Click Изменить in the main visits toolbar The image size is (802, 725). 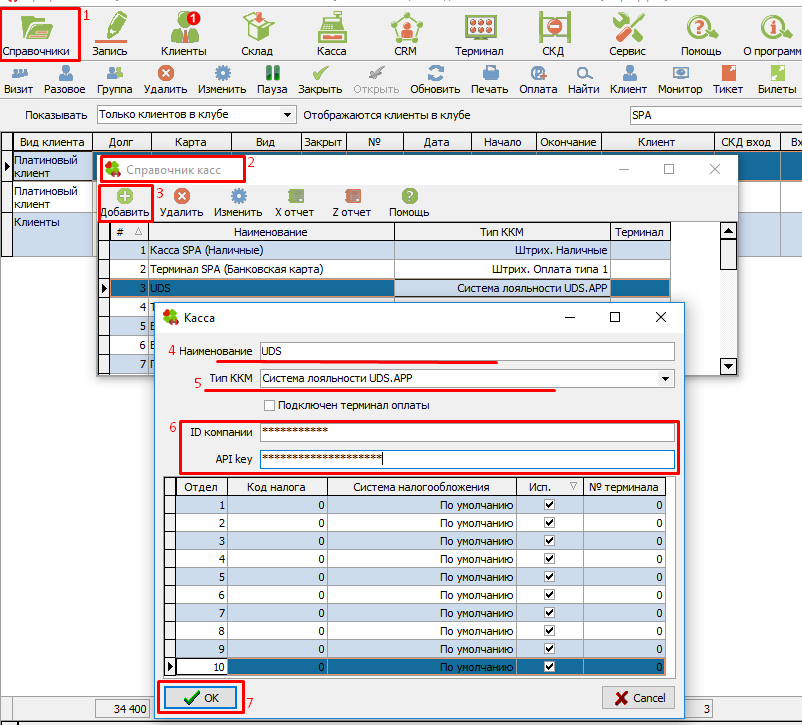(222, 80)
